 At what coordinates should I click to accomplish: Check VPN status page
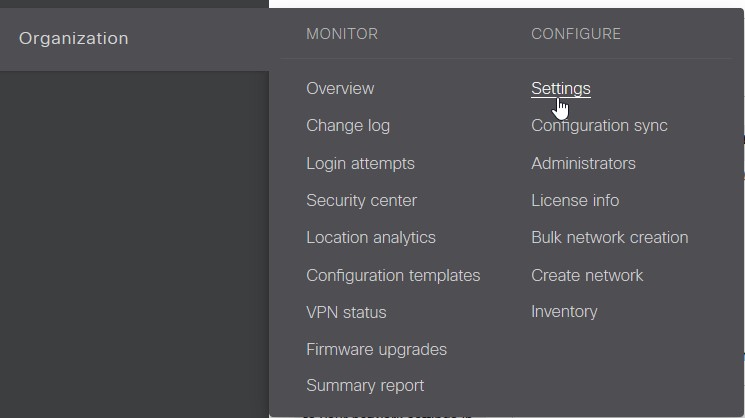coord(346,313)
